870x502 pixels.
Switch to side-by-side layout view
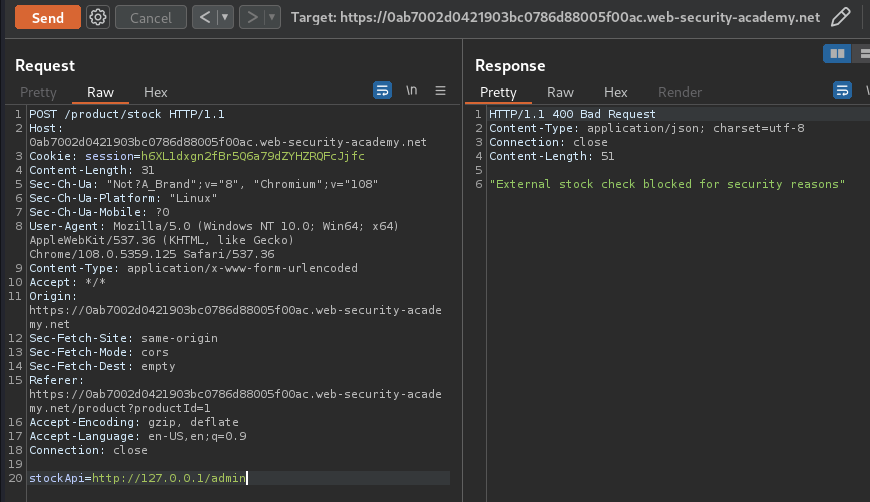(837, 54)
